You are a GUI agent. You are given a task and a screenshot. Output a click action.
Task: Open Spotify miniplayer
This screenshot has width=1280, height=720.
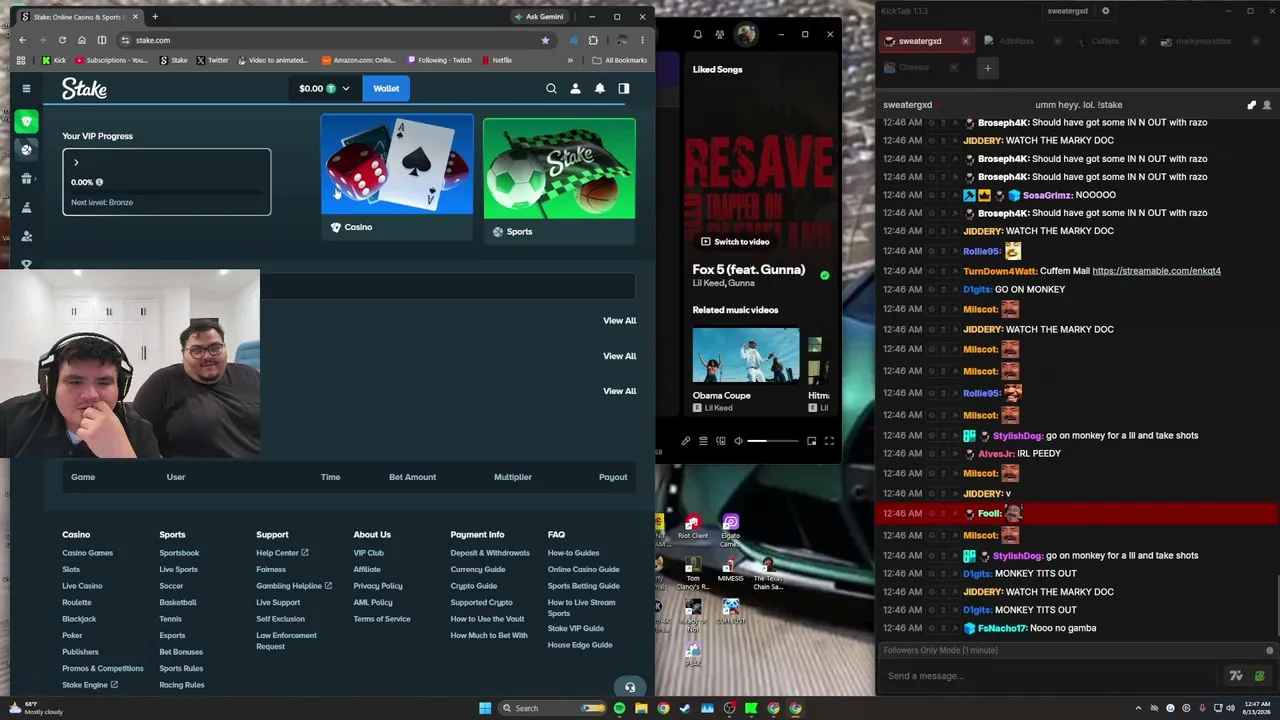pyautogui.click(x=812, y=441)
